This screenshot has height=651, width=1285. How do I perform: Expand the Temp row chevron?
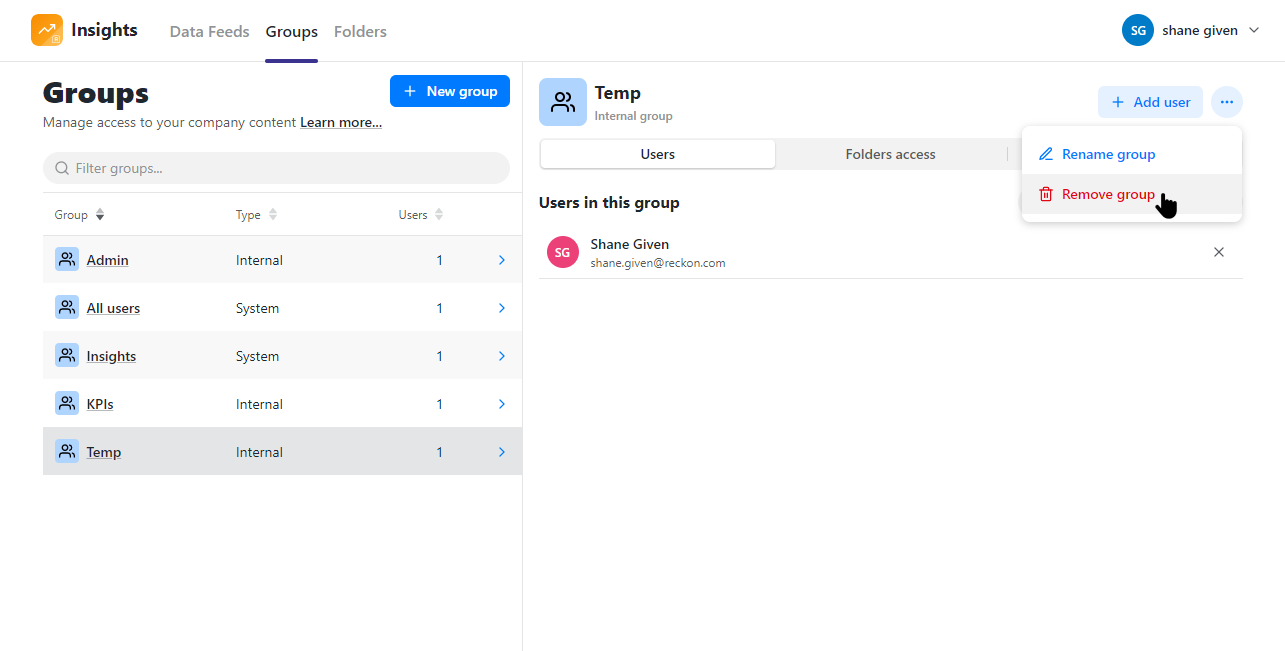tap(502, 451)
